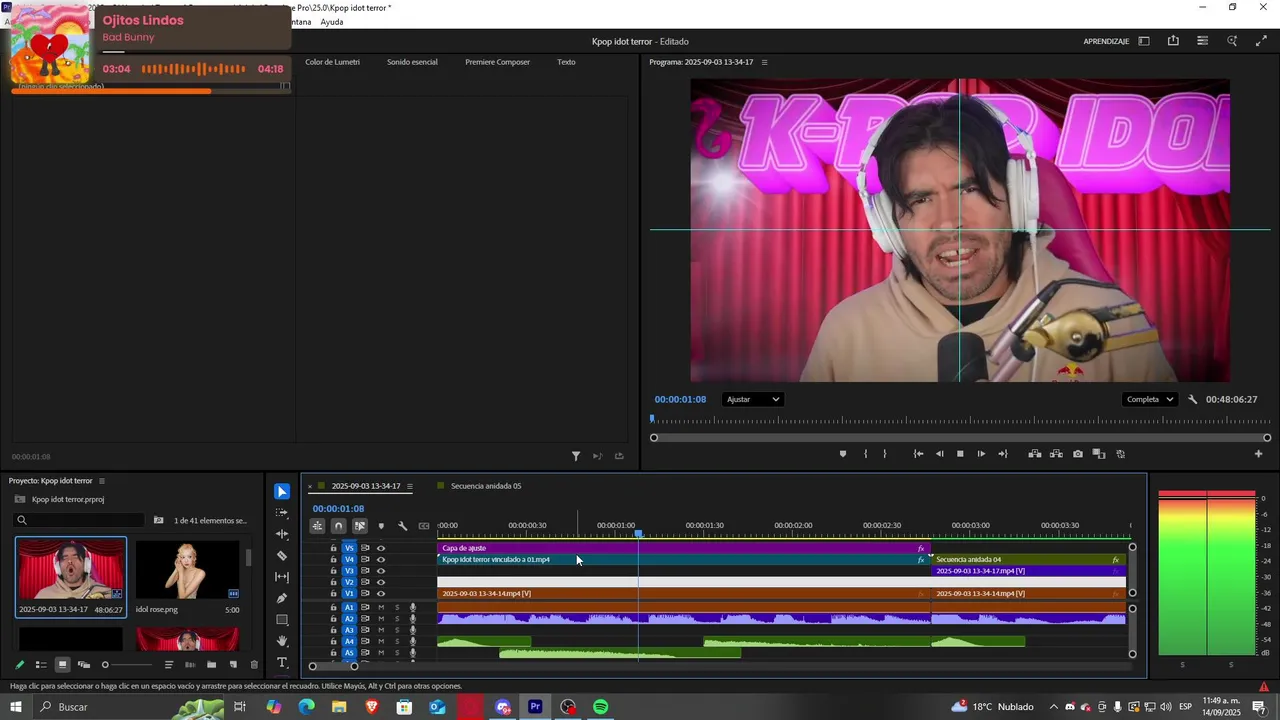This screenshot has width=1280, height=720.
Task: Stop playback in Program monitor
Action: 960,454
